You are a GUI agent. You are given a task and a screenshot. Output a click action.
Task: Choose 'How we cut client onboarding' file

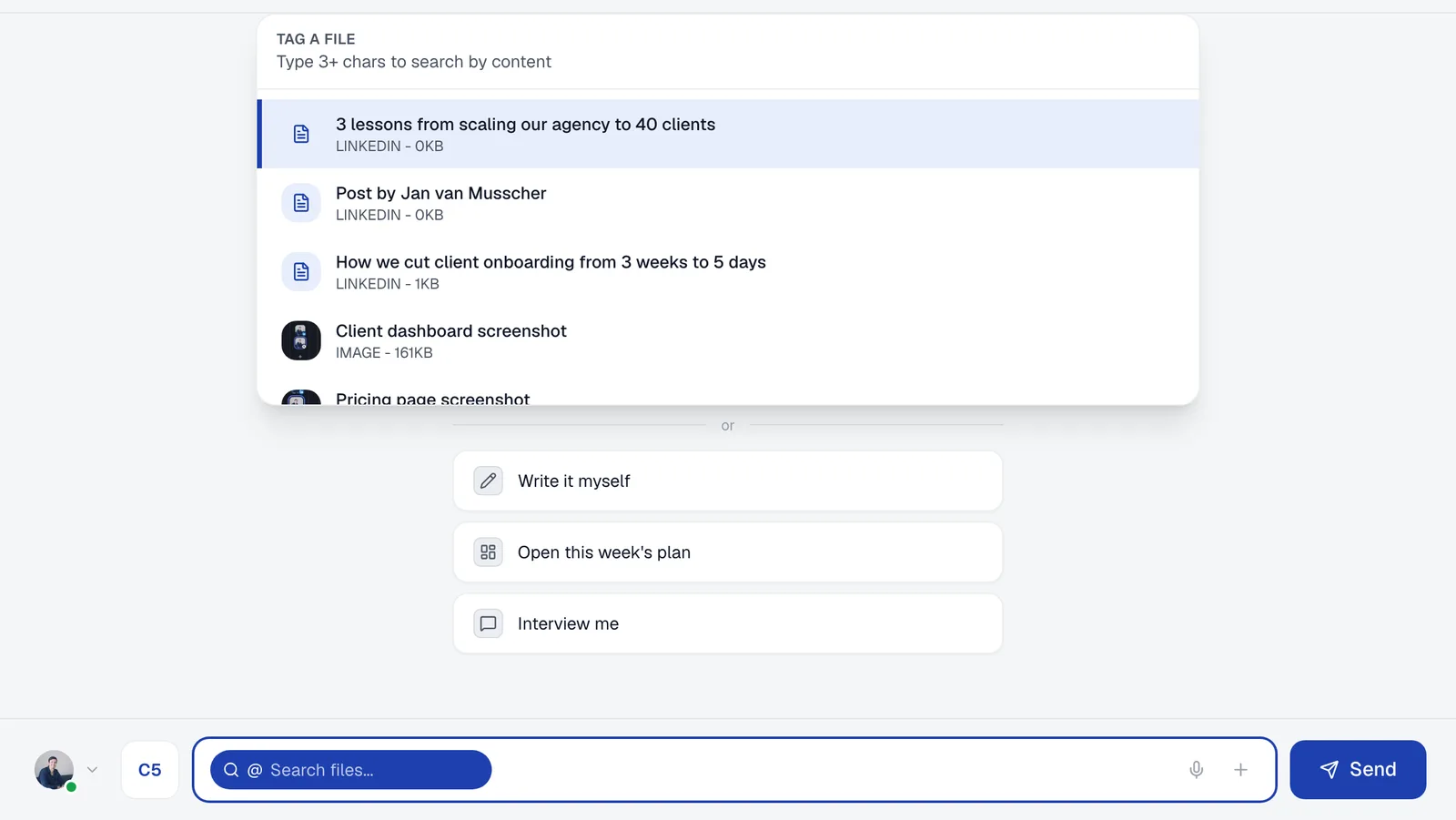coord(728,272)
